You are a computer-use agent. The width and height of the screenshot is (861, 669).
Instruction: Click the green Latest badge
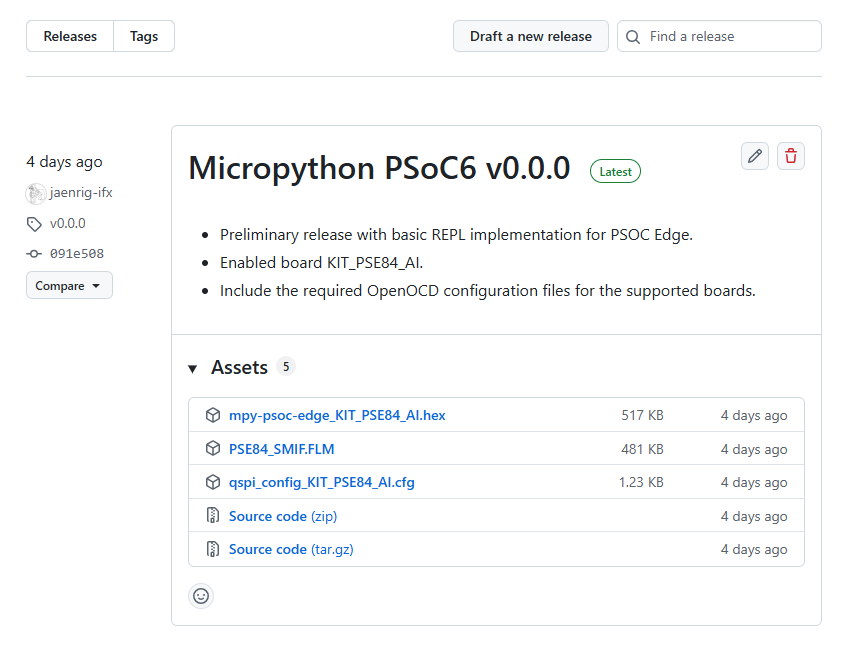[x=615, y=171]
